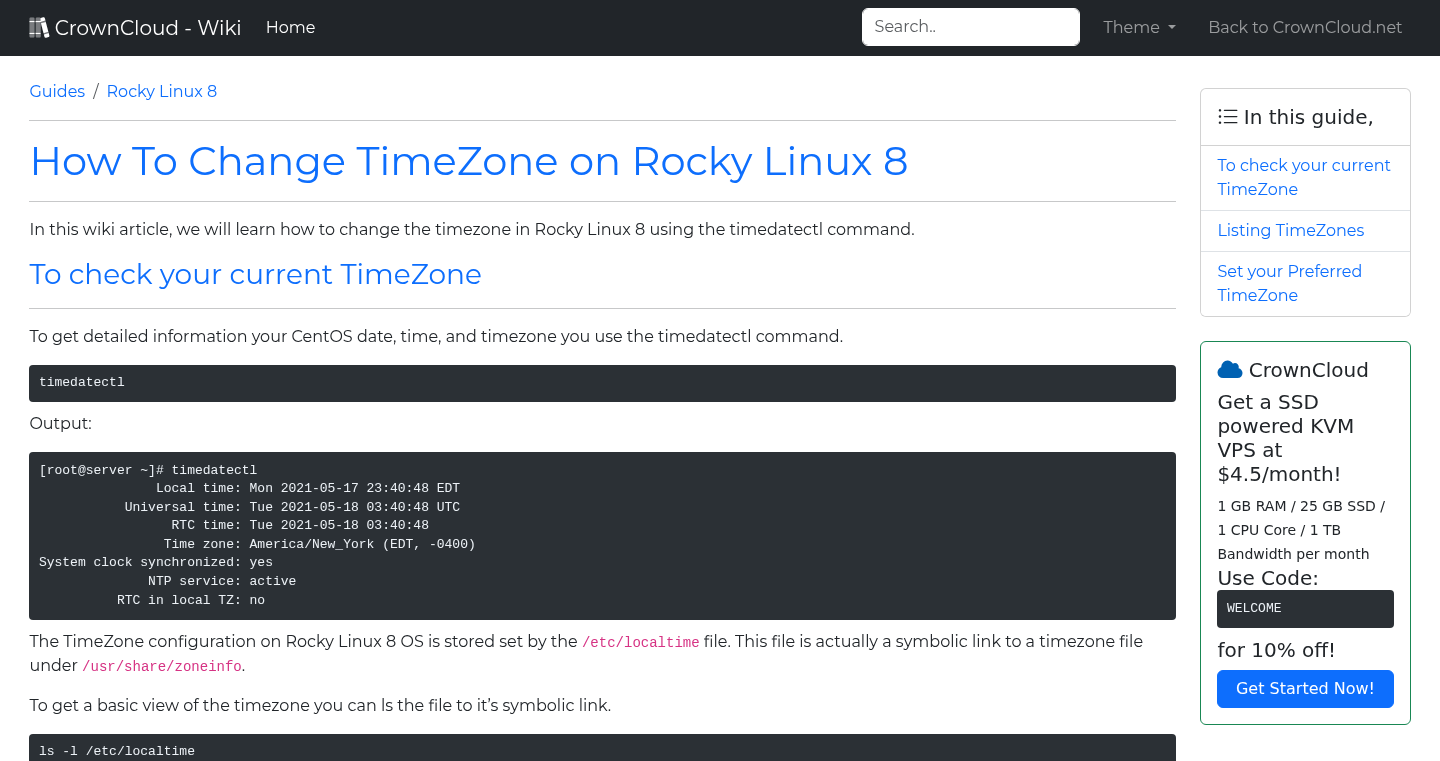This screenshot has height=761, width=1440.
Task: Select the WELCOME promo code box
Action: 1305,608
